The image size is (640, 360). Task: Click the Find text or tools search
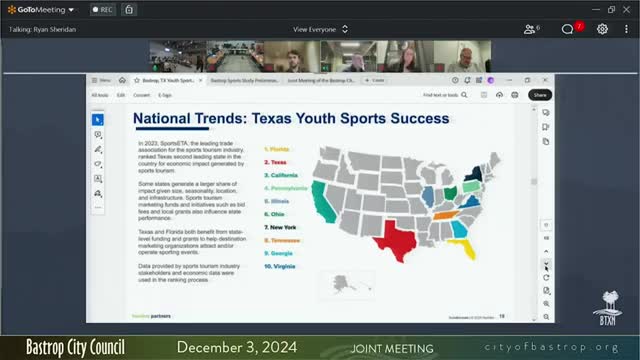pos(445,95)
